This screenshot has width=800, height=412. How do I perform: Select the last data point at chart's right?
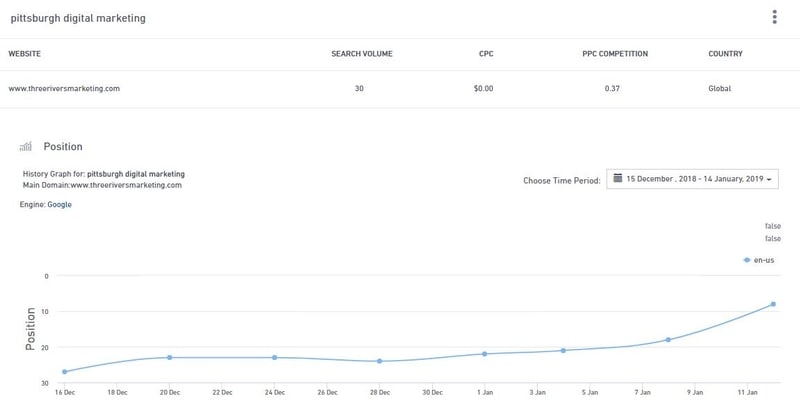point(773,304)
